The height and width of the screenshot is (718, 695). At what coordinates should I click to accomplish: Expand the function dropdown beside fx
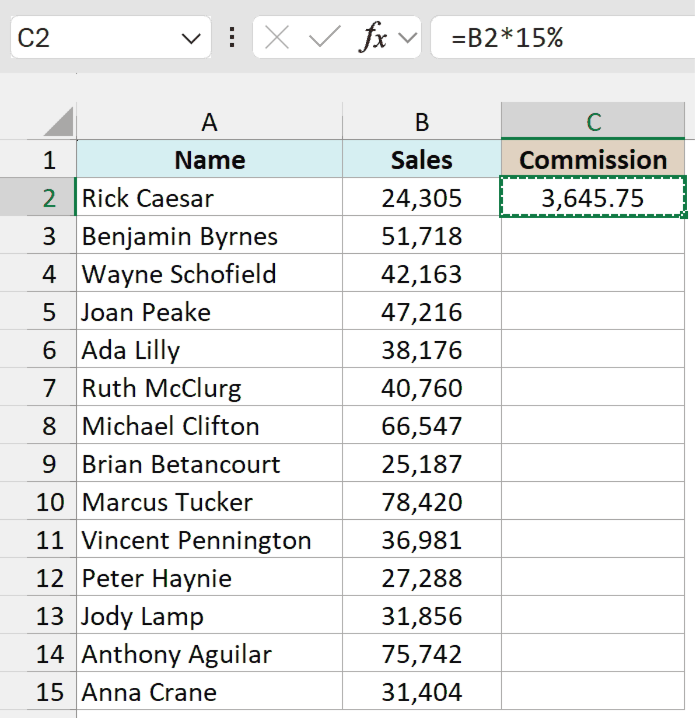[x=407, y=38]
